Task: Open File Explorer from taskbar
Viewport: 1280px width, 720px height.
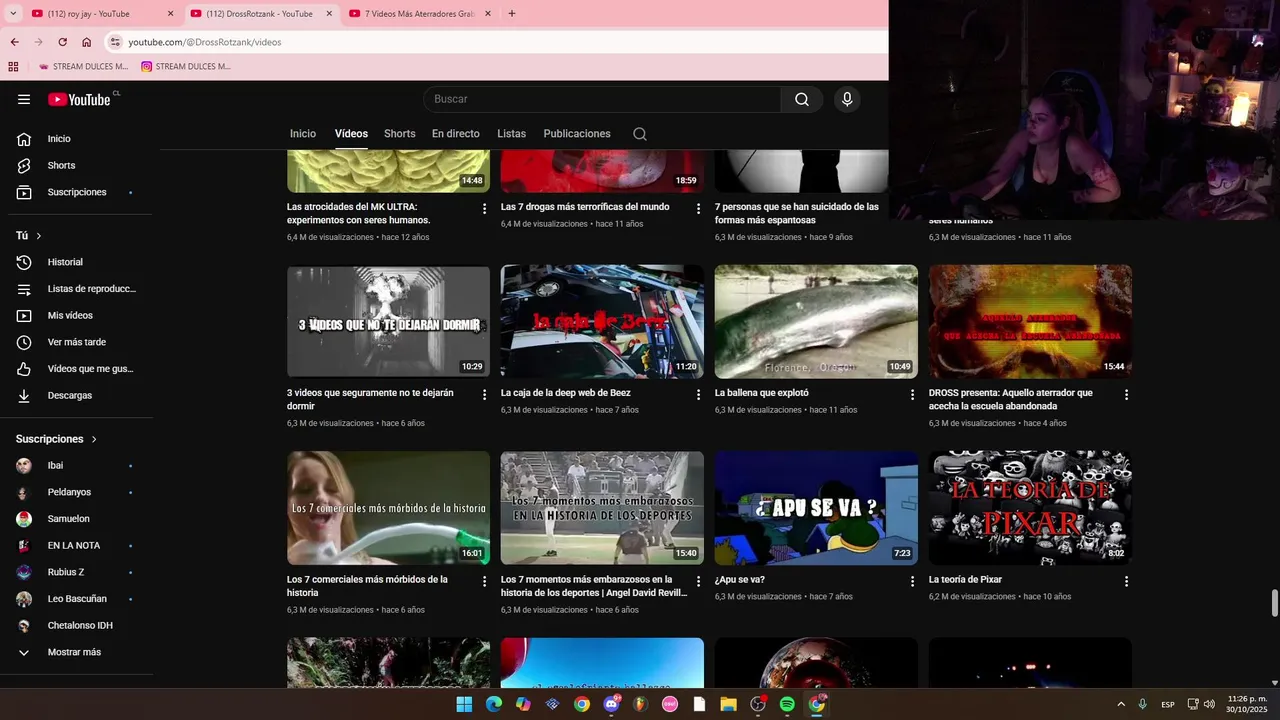Action: [728, 704]
